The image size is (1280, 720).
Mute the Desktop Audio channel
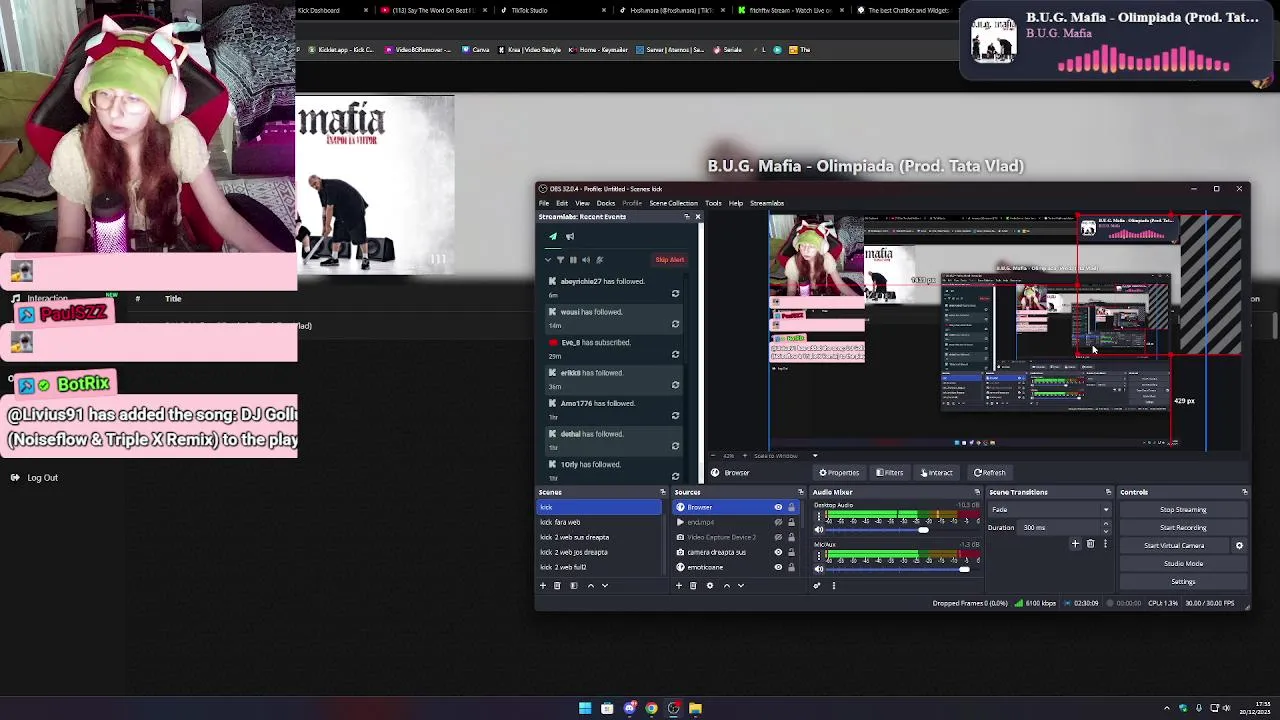pos(818,530)
